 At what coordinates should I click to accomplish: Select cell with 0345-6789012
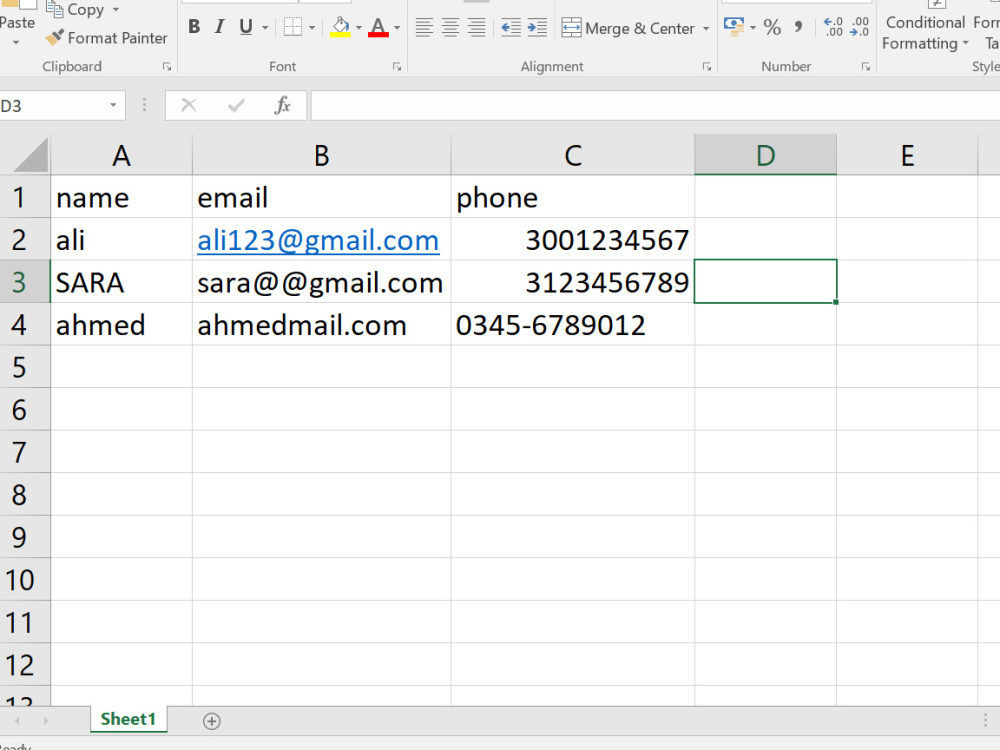(x=573, y=325)
